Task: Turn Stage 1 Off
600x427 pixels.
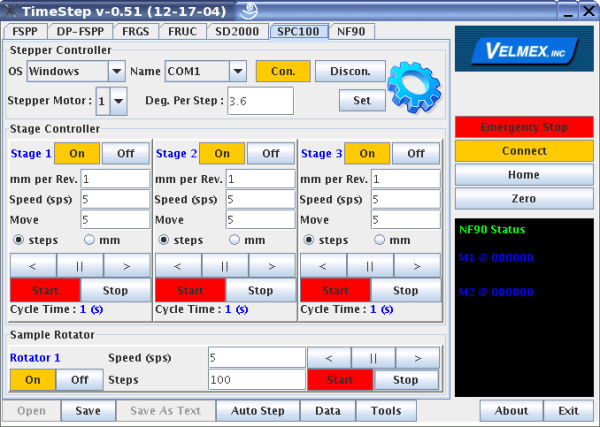Action: click(126, 153)
